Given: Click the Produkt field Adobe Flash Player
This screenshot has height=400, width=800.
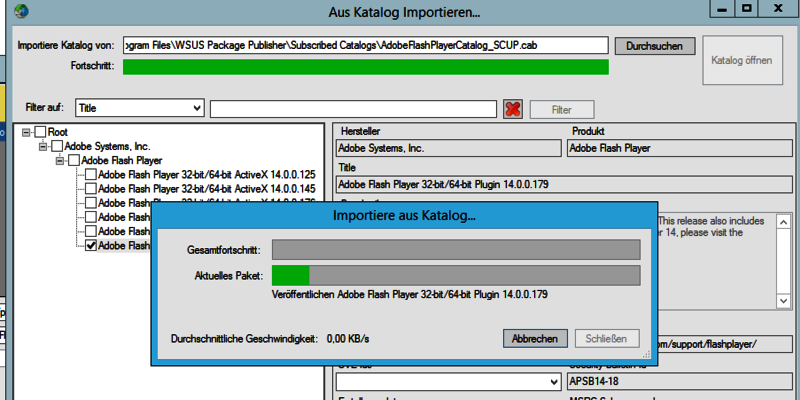Looking at the screenshot, I should [680, 148].
